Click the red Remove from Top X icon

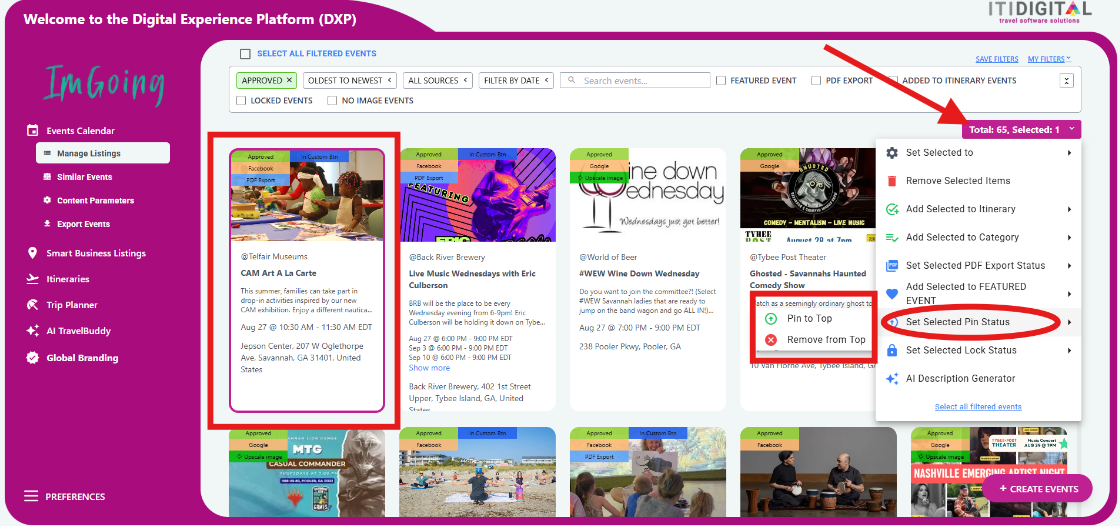tap(771, 340)
